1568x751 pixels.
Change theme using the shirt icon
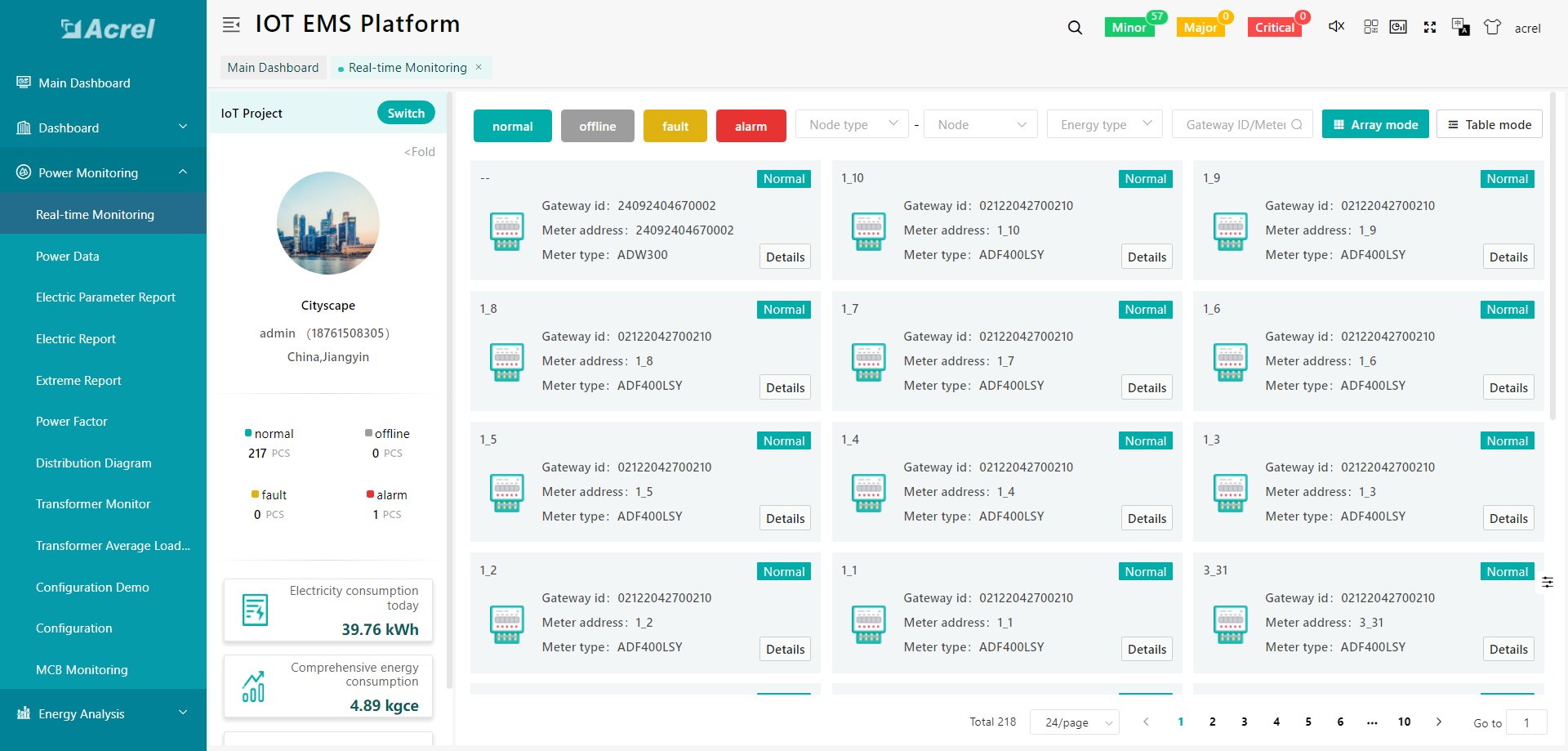coord(1492,27)
